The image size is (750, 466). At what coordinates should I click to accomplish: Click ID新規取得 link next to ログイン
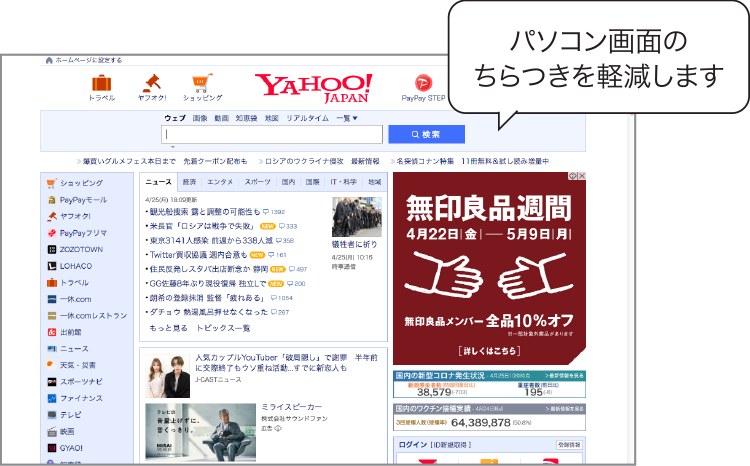[451, 445]
